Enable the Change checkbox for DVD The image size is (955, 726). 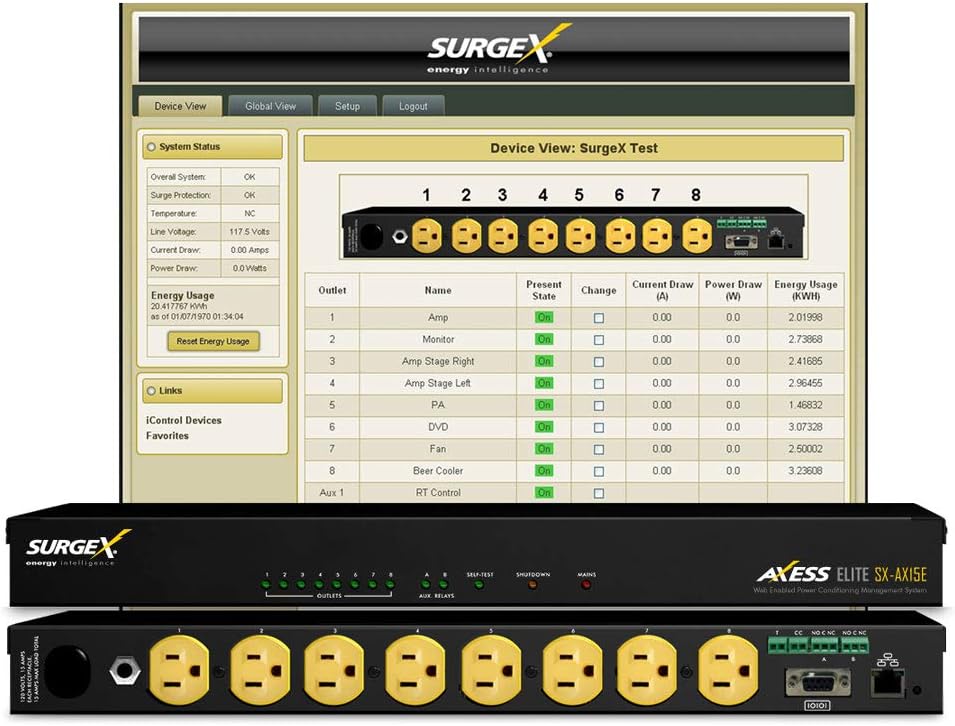[x=599, y=428]
